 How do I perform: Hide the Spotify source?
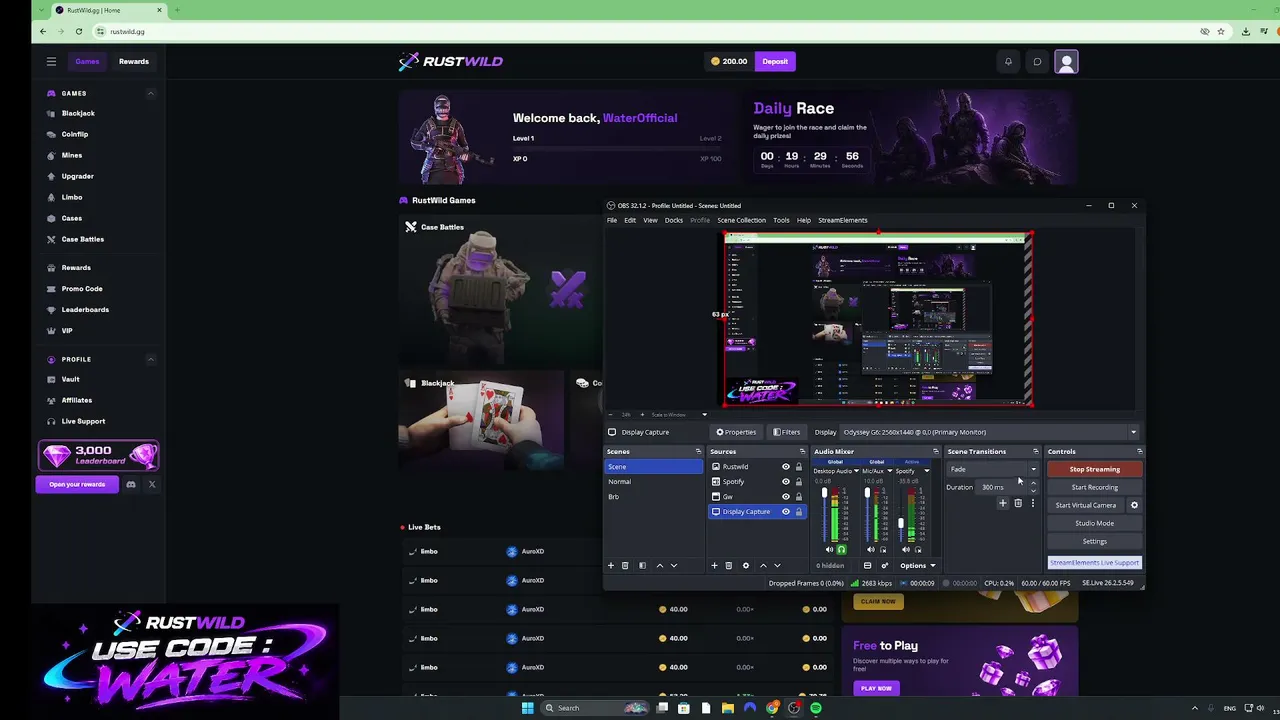(786, 482)
